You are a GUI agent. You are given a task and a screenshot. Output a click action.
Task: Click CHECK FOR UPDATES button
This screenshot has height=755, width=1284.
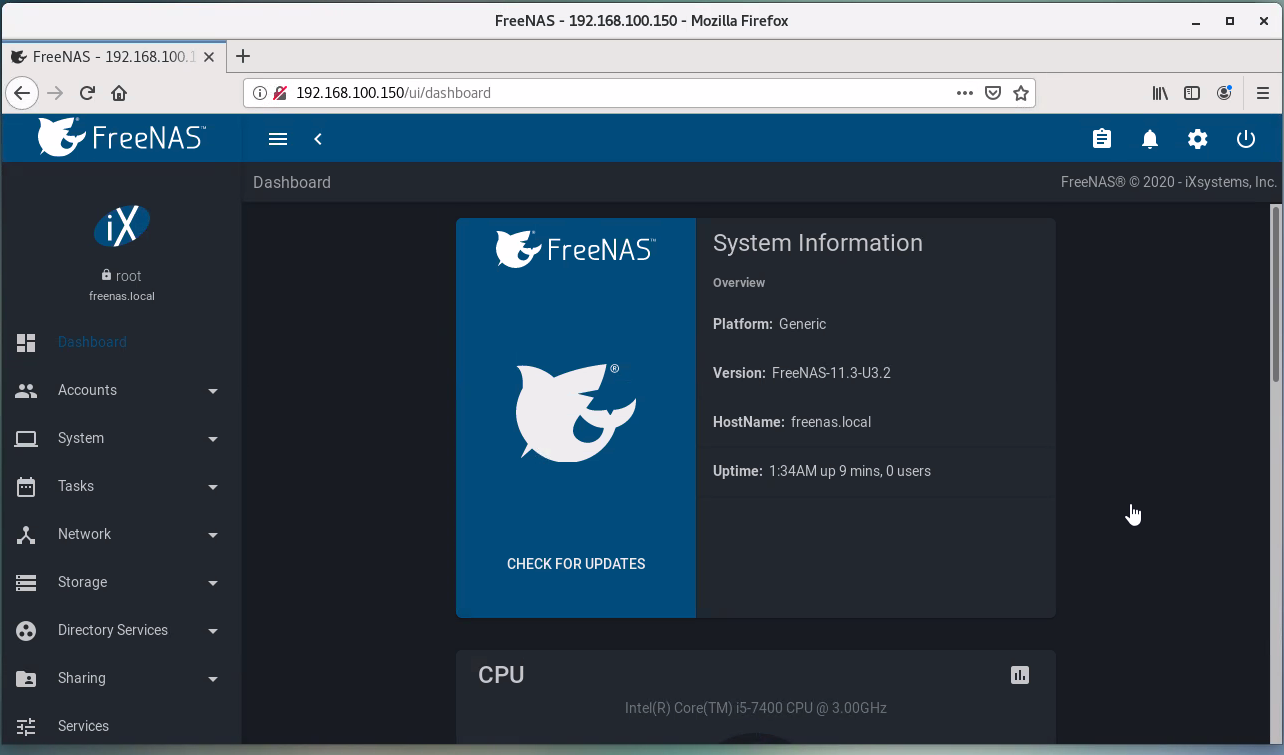pos(576,564)
